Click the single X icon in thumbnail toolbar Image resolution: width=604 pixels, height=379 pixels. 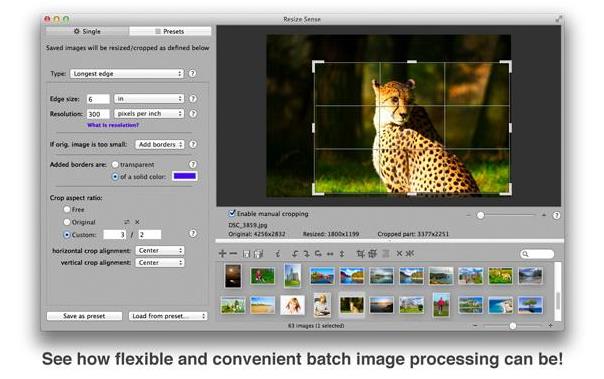tap(399, 253)
